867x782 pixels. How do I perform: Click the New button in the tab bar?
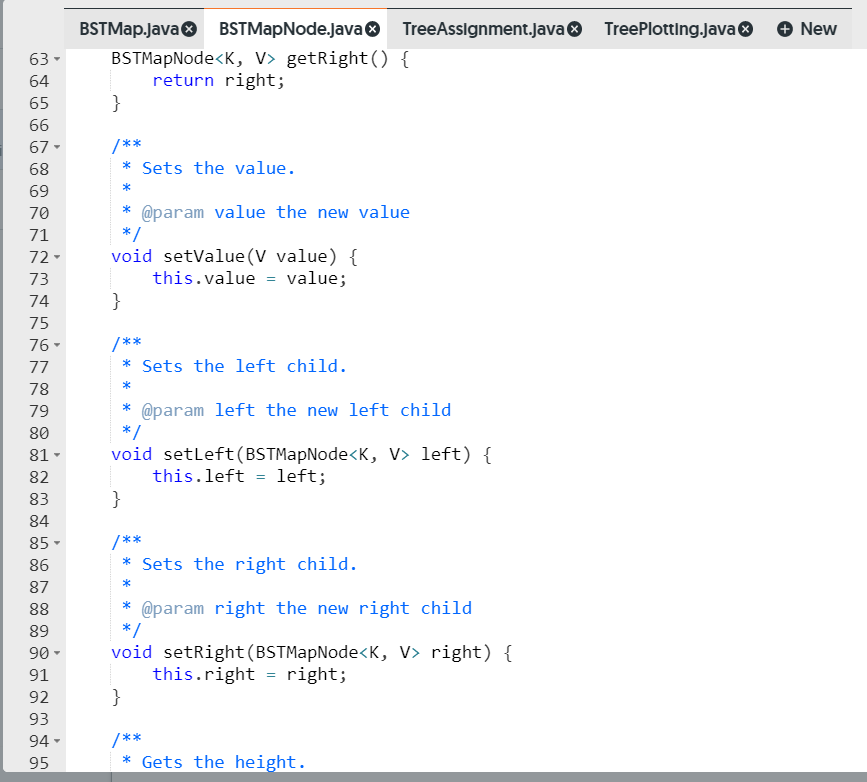click(x=806, y=29)
